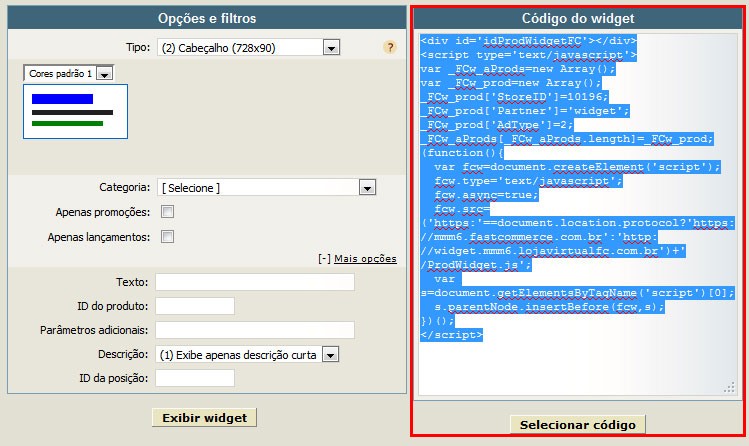This screenshot has width=749, height=446.
Task: Open the Tipo dropdown (2) Cabeçalho
Action: (248, 47)
